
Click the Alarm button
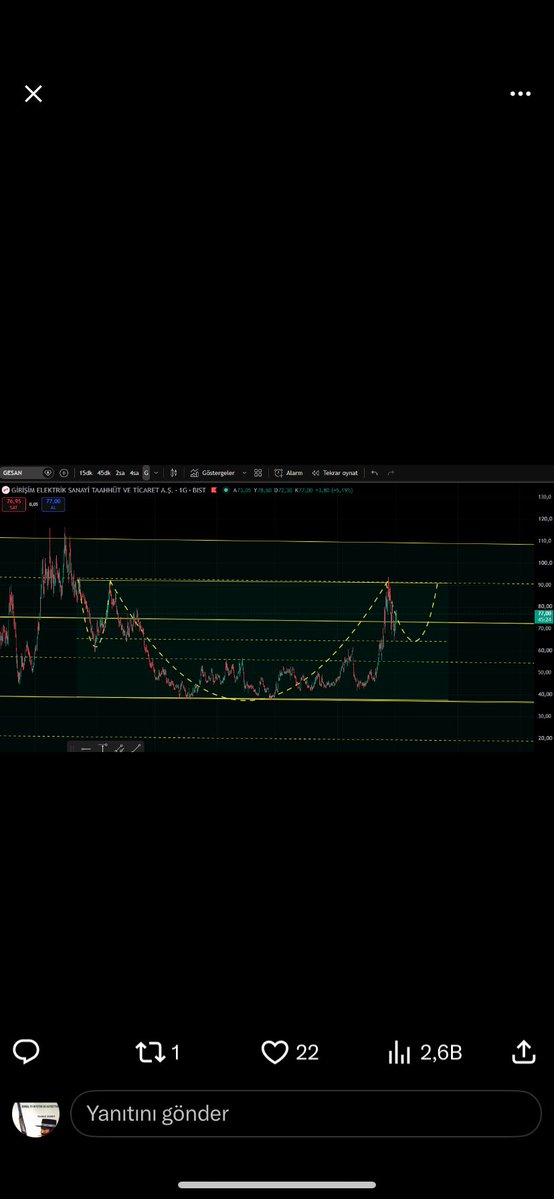288,473
